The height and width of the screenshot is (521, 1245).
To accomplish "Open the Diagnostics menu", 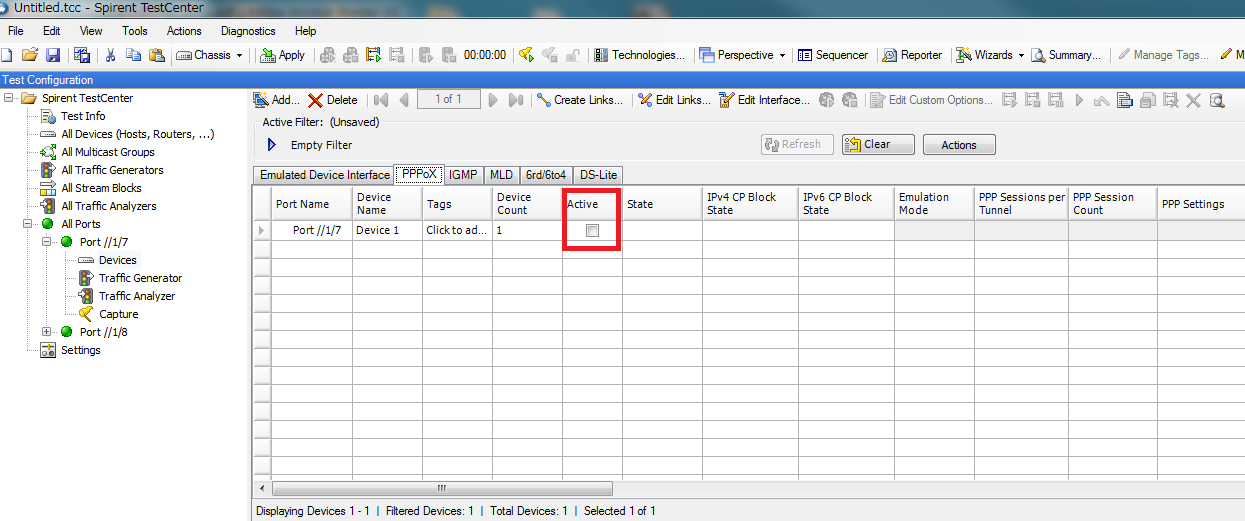I will click(248, 31).
